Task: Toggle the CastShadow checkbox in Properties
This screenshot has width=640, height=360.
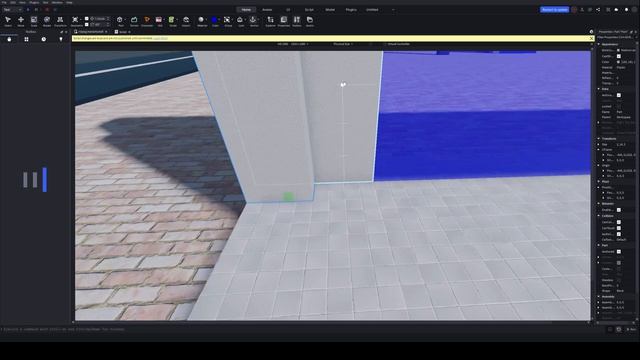Action: point(619,56)
